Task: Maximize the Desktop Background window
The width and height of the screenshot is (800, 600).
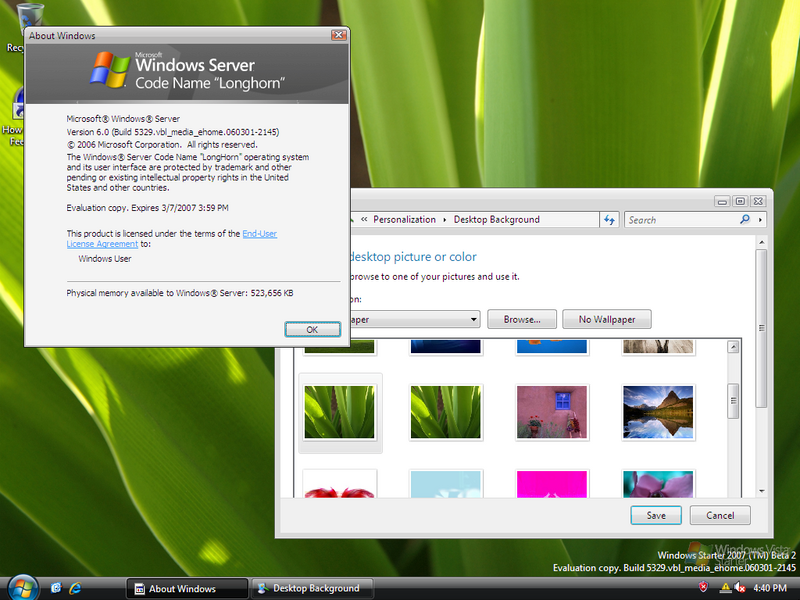Action: click(740, 201)
